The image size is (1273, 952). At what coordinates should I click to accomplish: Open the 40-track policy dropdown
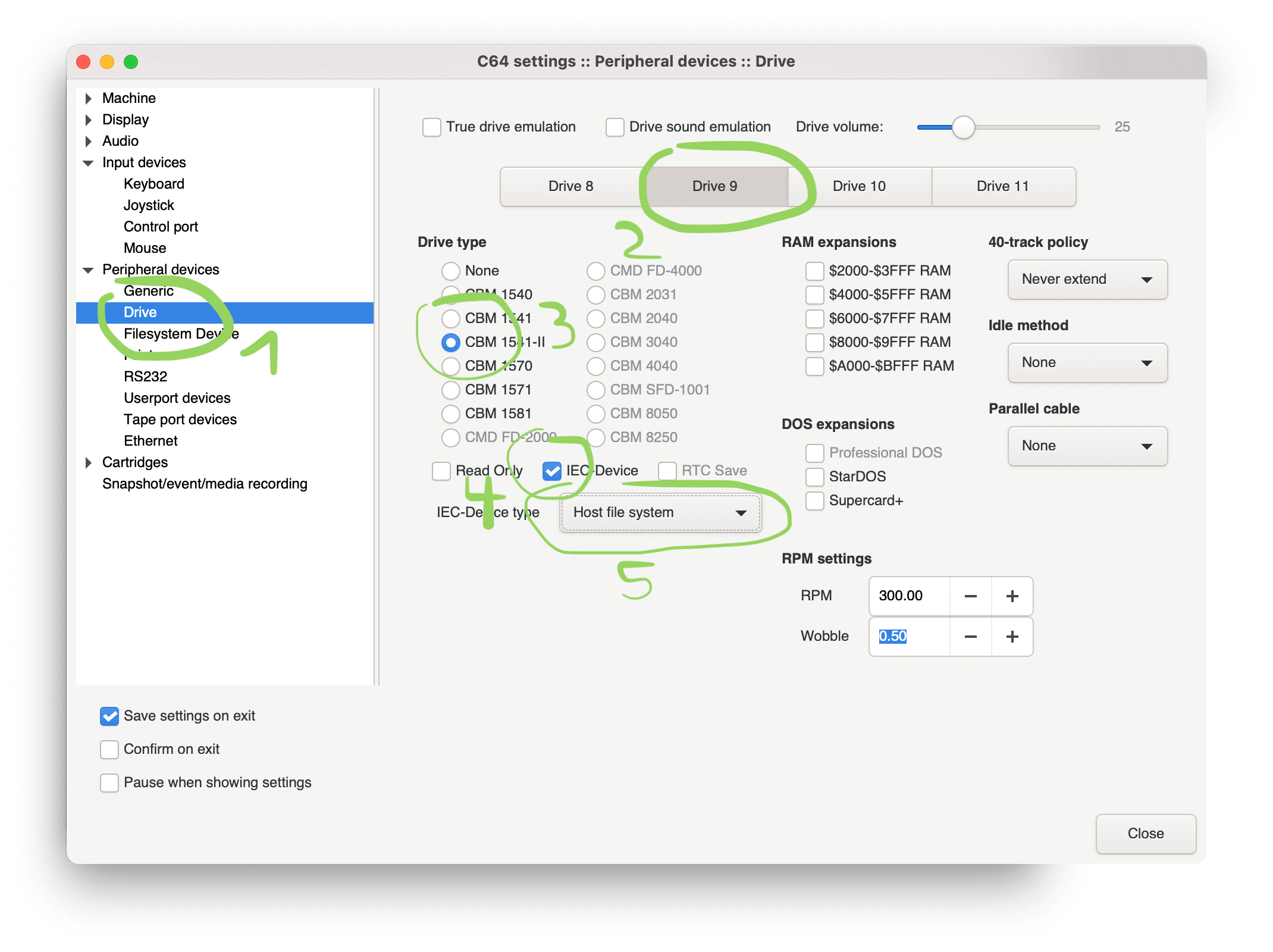(x=1087, y=279)
